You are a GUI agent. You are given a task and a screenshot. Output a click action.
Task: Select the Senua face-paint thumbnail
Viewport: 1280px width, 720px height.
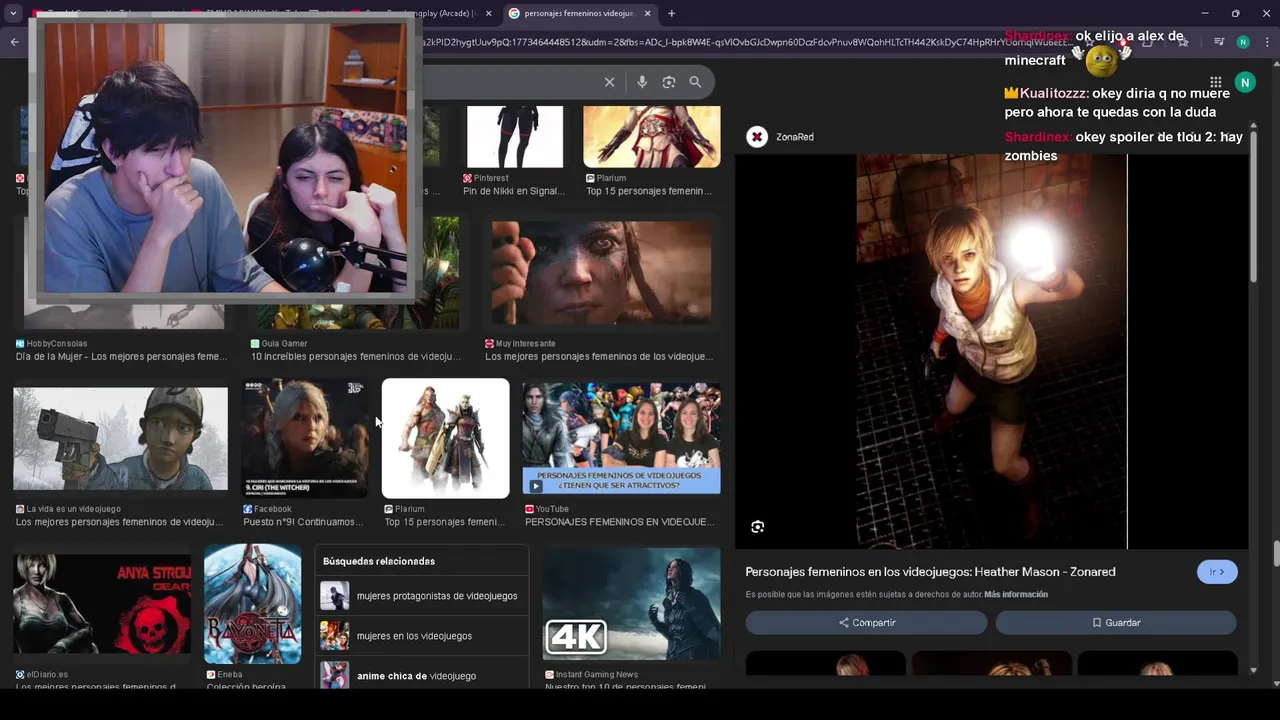(x=601, y=273)
